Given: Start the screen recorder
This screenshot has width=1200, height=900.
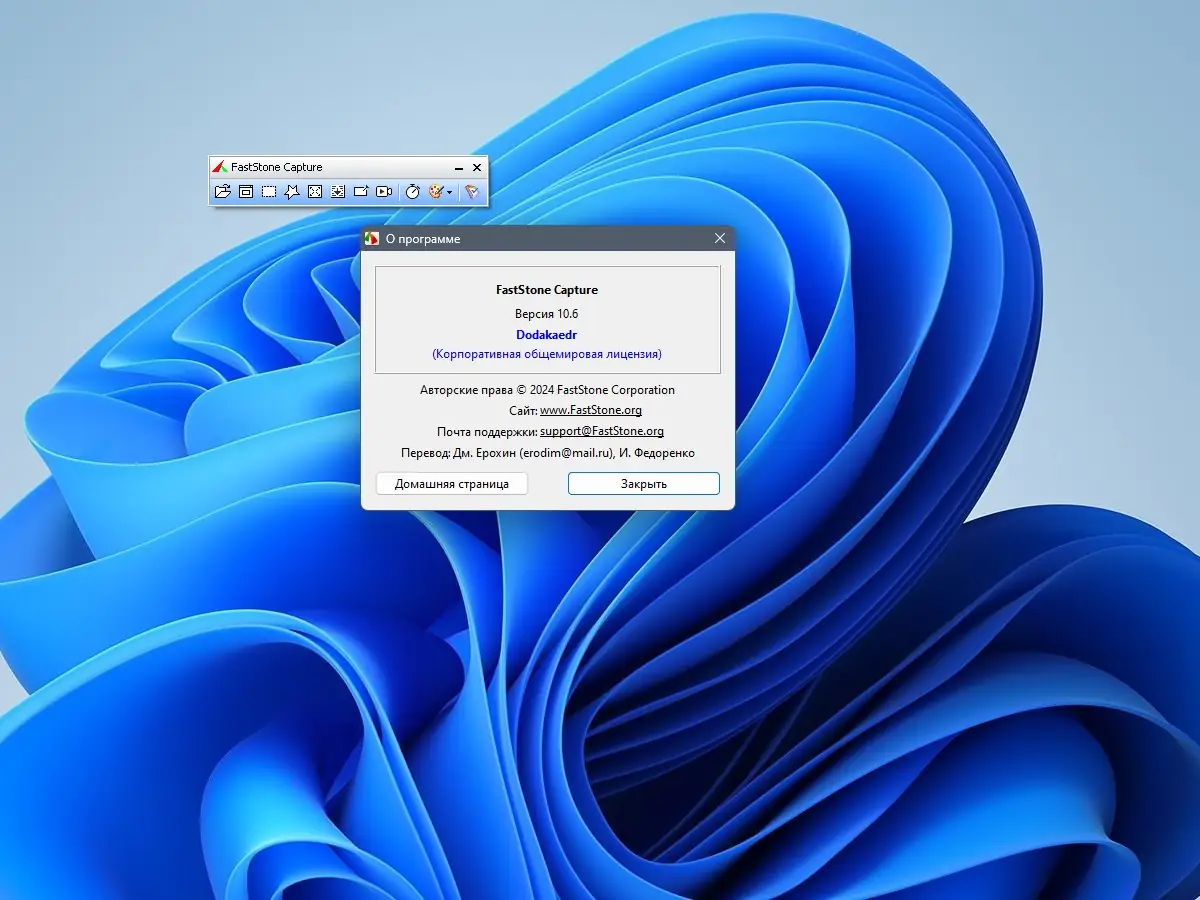Looking at the screenshot, I should [384, 192].
